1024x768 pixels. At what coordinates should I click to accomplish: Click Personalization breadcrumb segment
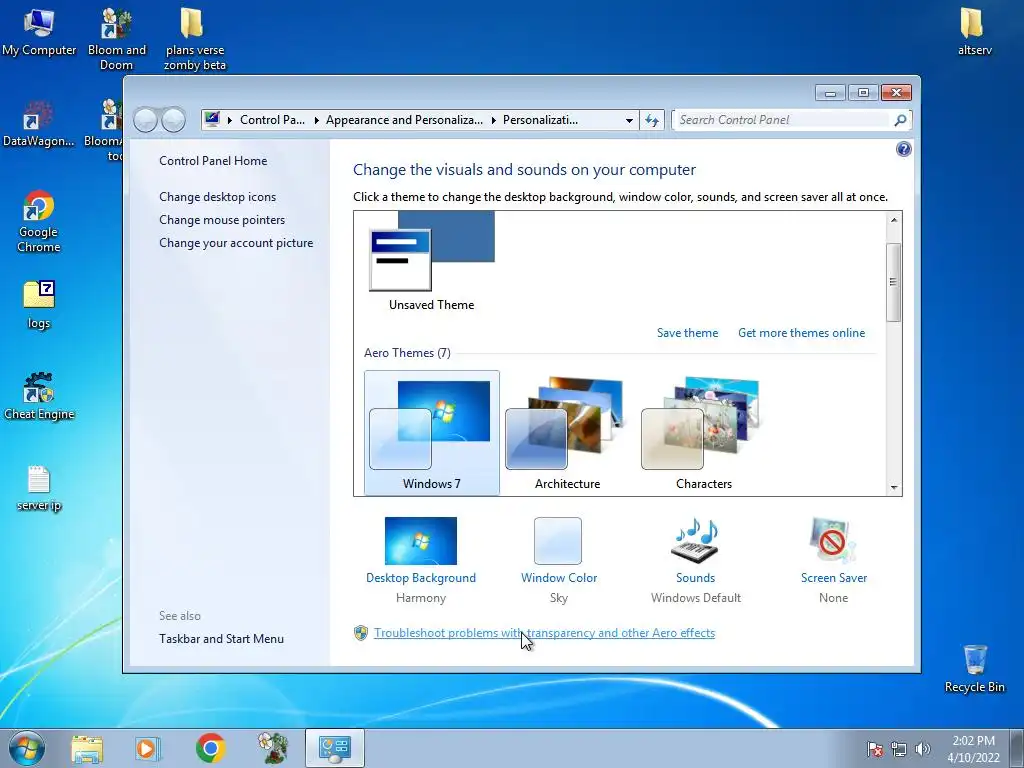coord(540,120)
